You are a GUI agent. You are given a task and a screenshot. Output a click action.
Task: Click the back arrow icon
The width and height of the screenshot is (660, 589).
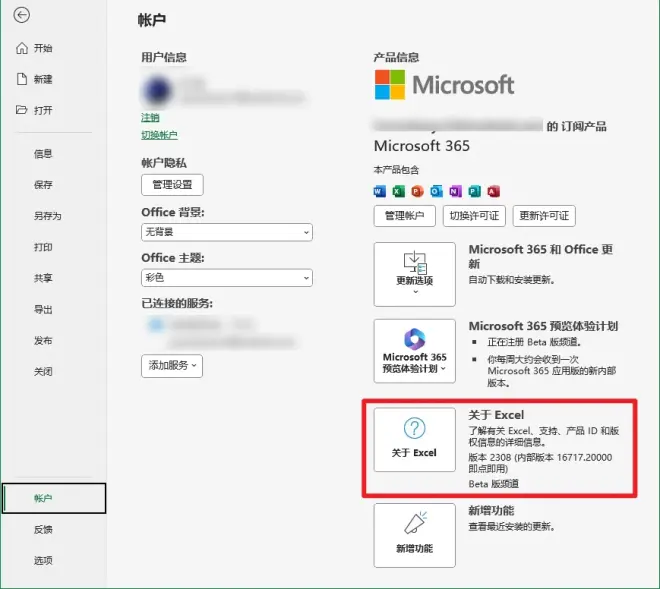click(21, 16)
